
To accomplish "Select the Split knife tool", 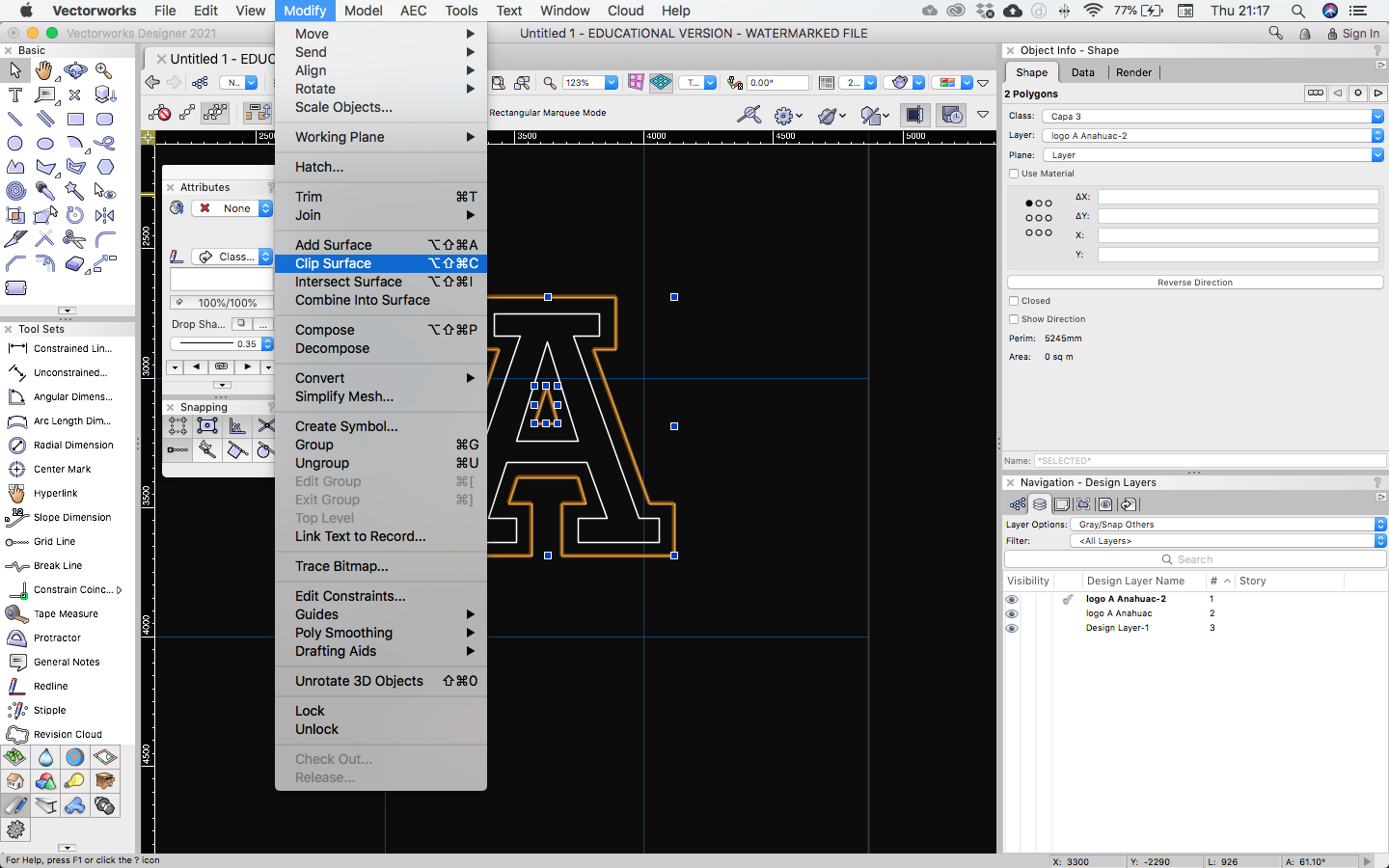I will [15, 239].
